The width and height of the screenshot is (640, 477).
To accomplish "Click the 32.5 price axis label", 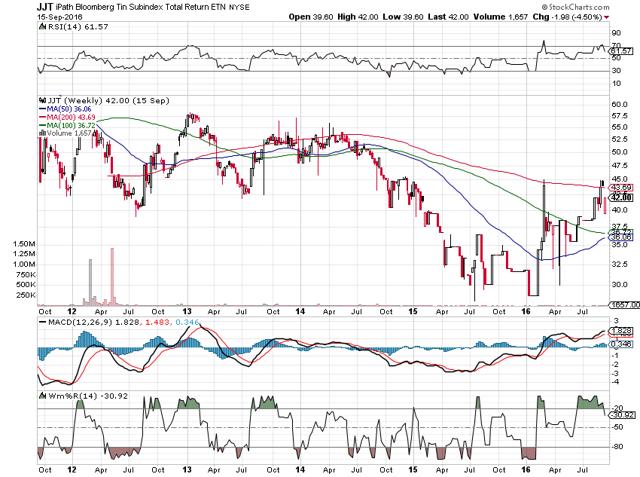I will point(619,264).
